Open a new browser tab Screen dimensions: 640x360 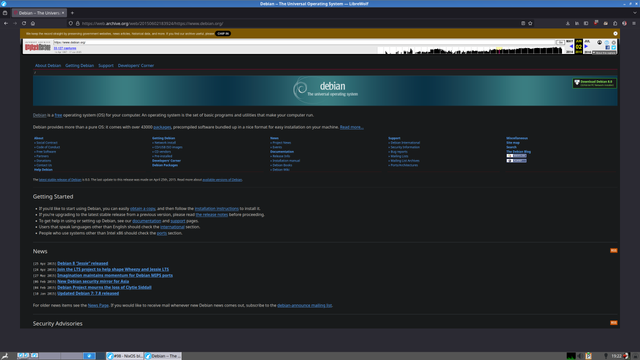tap(72, 13)
